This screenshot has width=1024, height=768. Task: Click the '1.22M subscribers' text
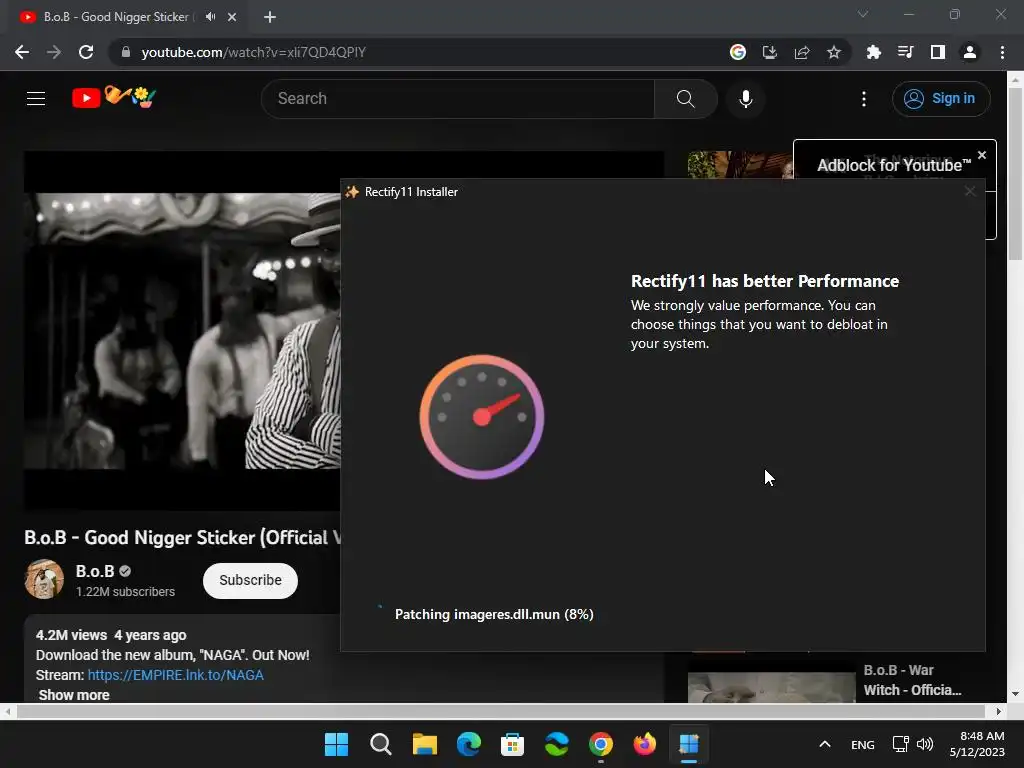(125, 591)
